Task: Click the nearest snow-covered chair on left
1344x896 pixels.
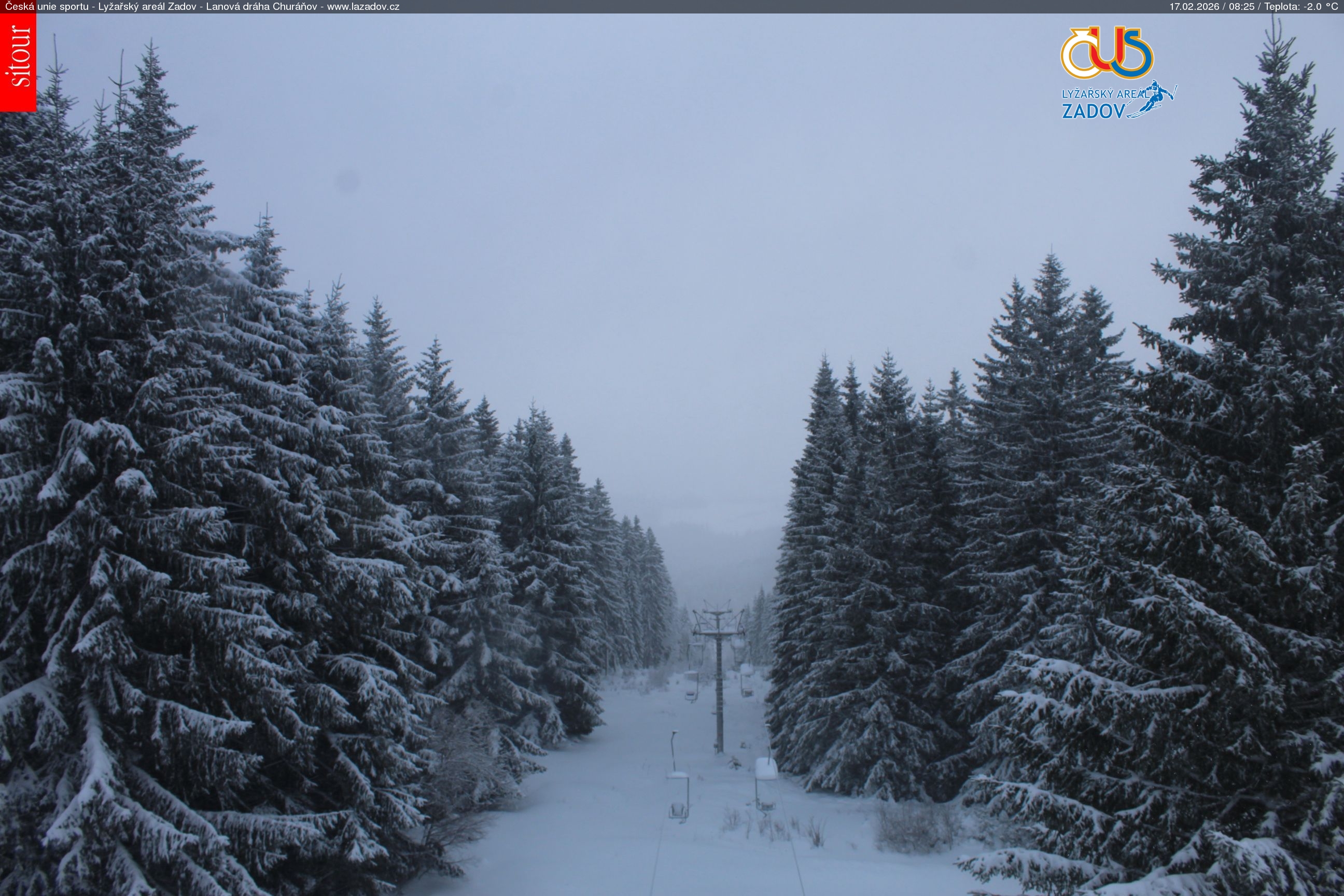Action: coord(678,796)
